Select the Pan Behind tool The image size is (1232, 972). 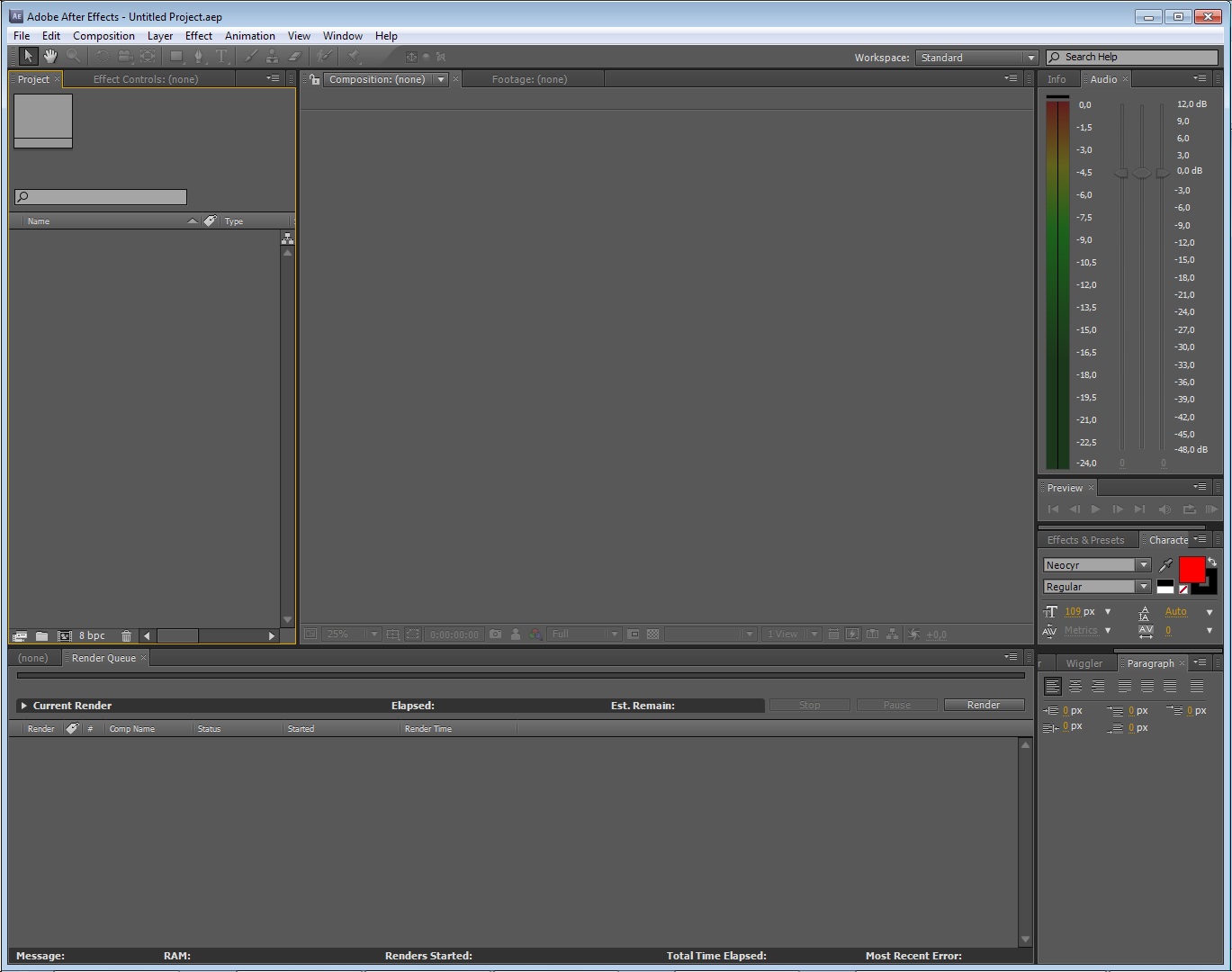(148, 57)
